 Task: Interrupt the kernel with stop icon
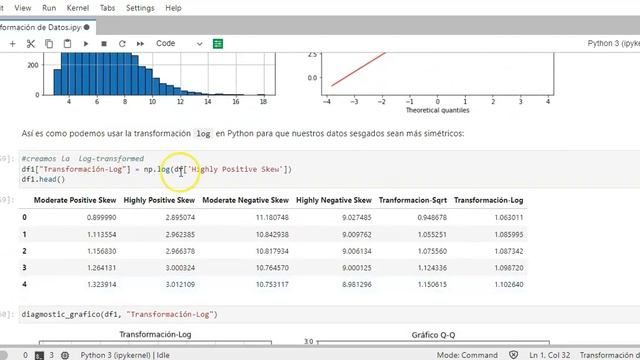104,44
